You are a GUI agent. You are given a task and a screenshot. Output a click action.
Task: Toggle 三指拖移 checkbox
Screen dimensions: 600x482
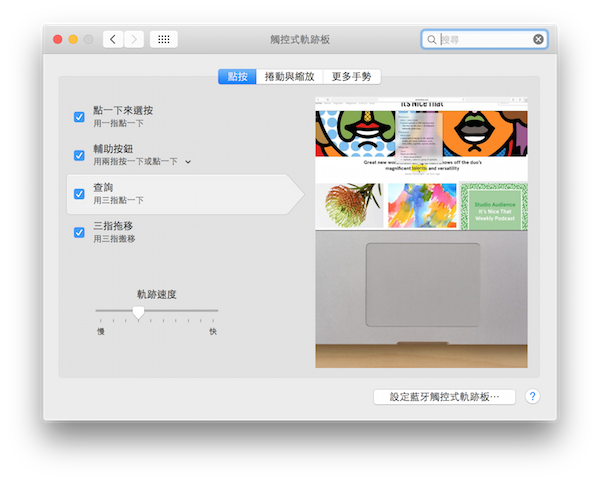coord(79,232)
